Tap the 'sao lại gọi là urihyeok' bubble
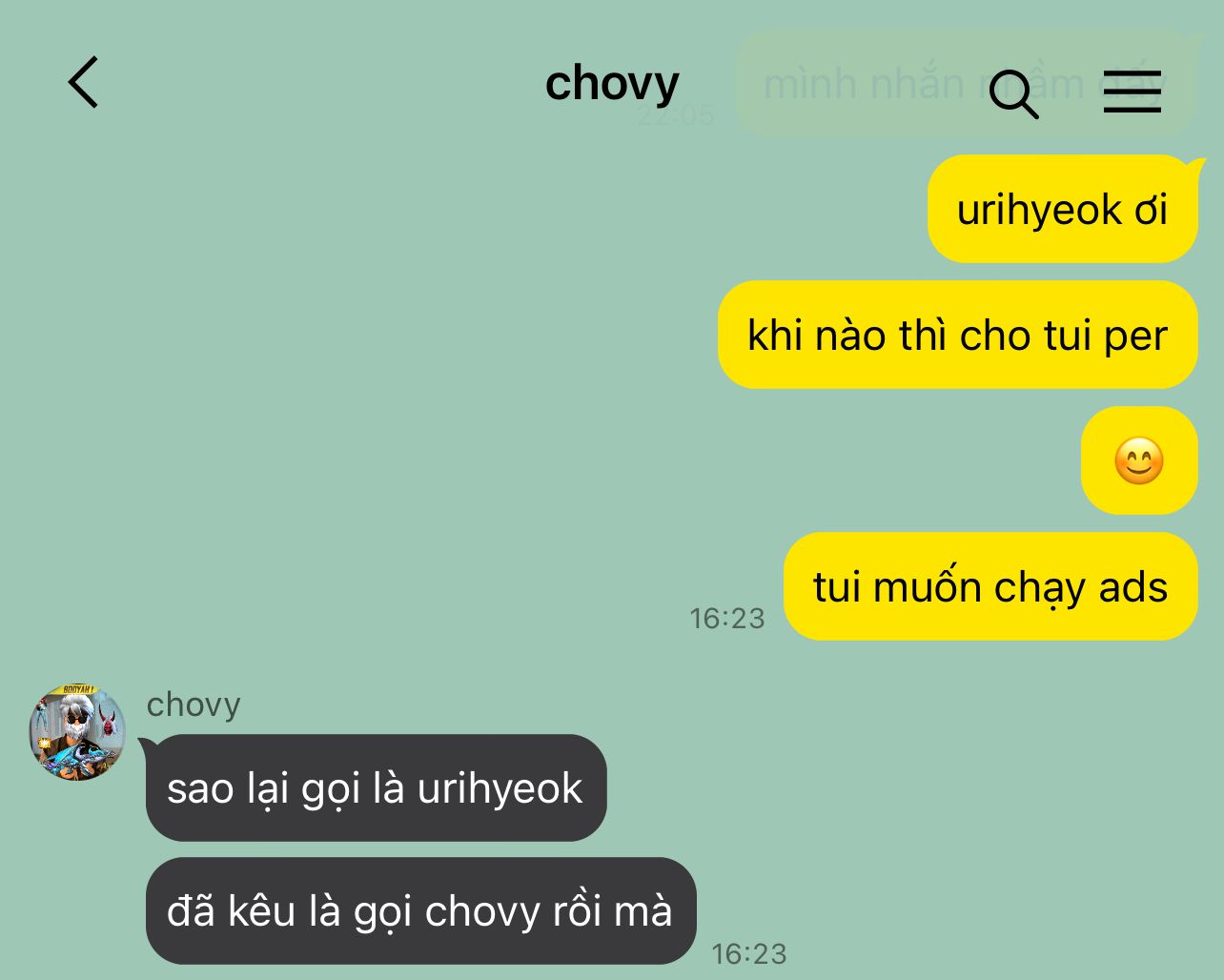 (376, 788)
